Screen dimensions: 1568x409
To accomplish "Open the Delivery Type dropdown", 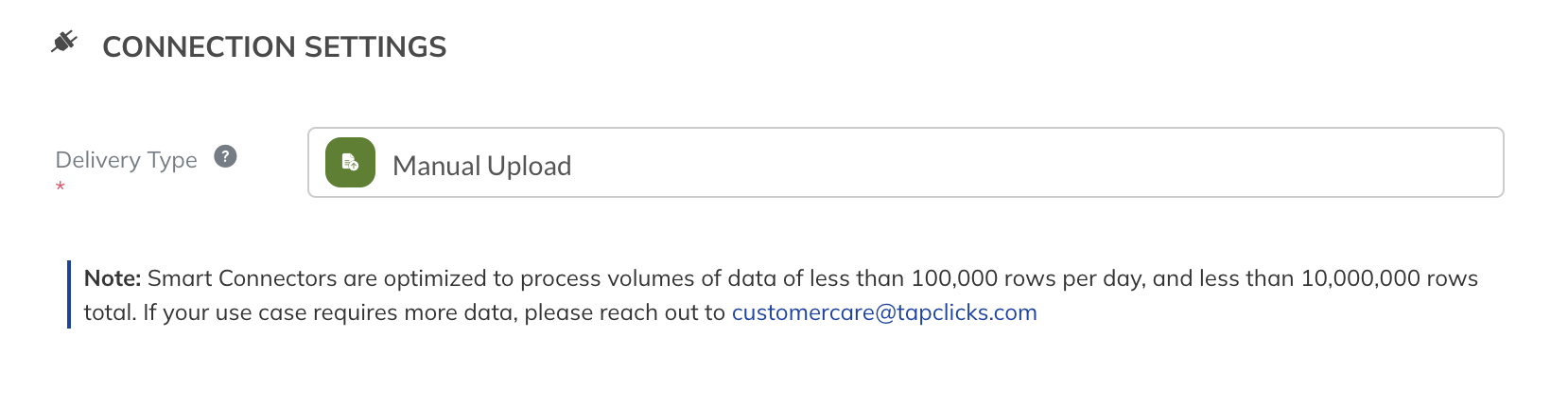I will [x=905, y=163].
